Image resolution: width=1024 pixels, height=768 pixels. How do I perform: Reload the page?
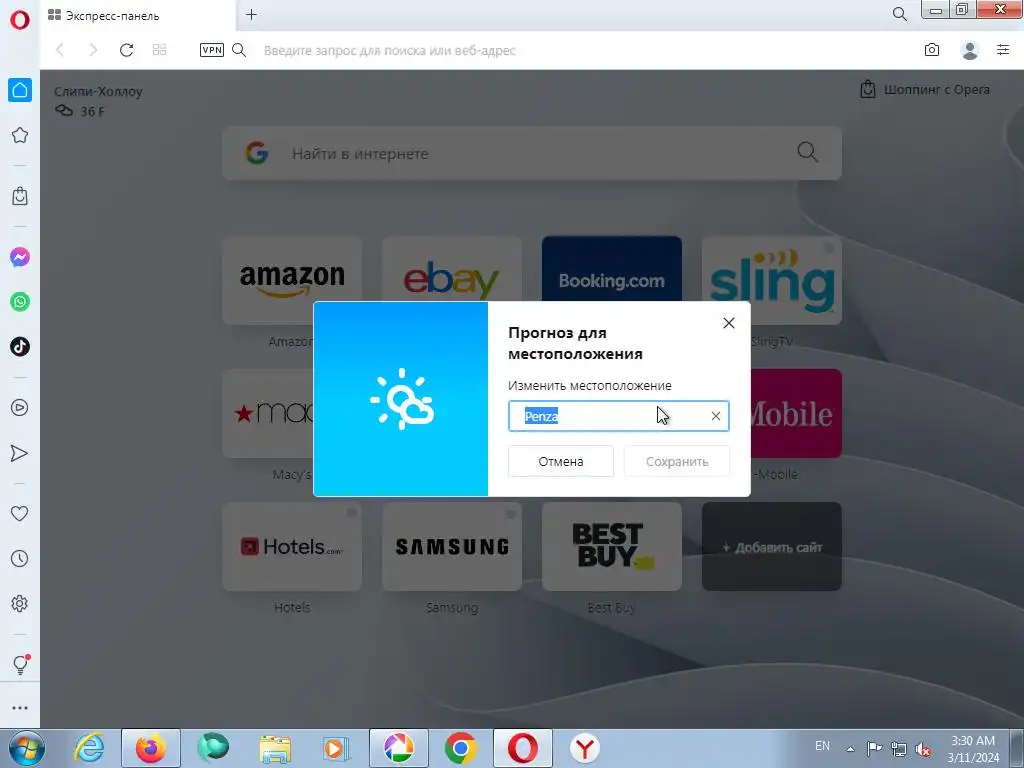(127, 50)
